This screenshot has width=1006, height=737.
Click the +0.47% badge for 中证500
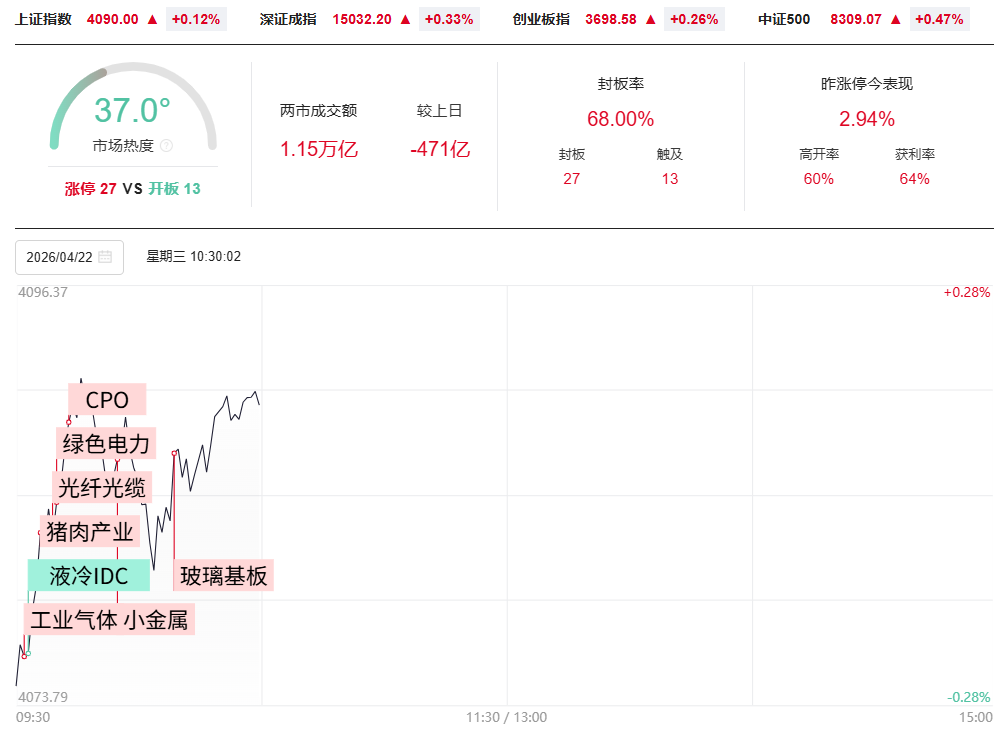click(x=939, y=19)
